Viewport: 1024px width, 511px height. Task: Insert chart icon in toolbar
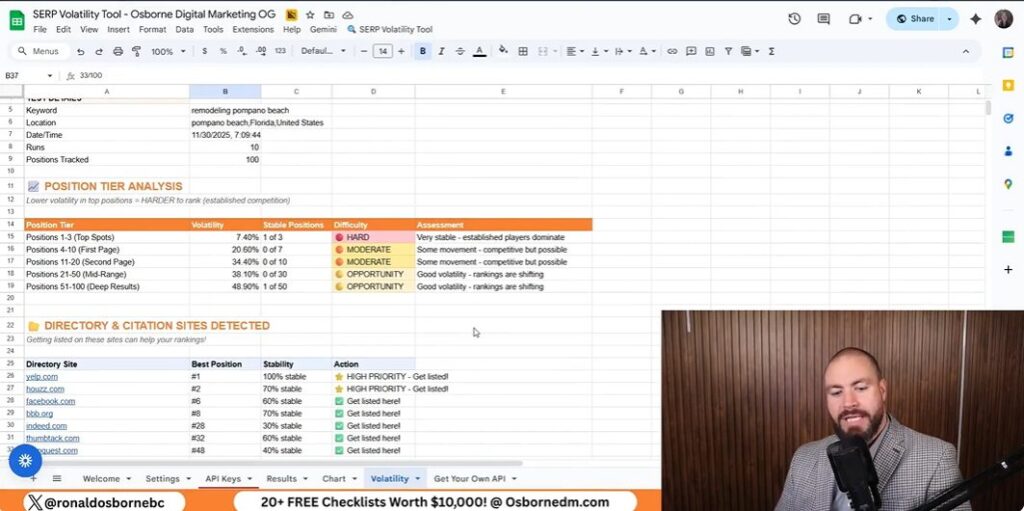710,51
